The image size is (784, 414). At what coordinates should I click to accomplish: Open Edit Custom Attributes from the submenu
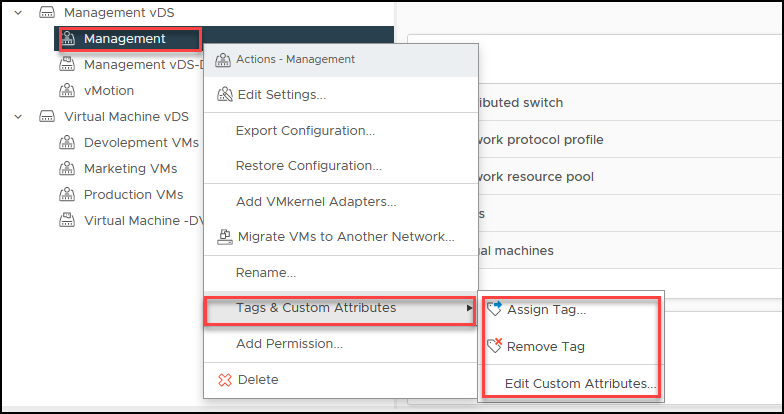[x=580, y=384]
